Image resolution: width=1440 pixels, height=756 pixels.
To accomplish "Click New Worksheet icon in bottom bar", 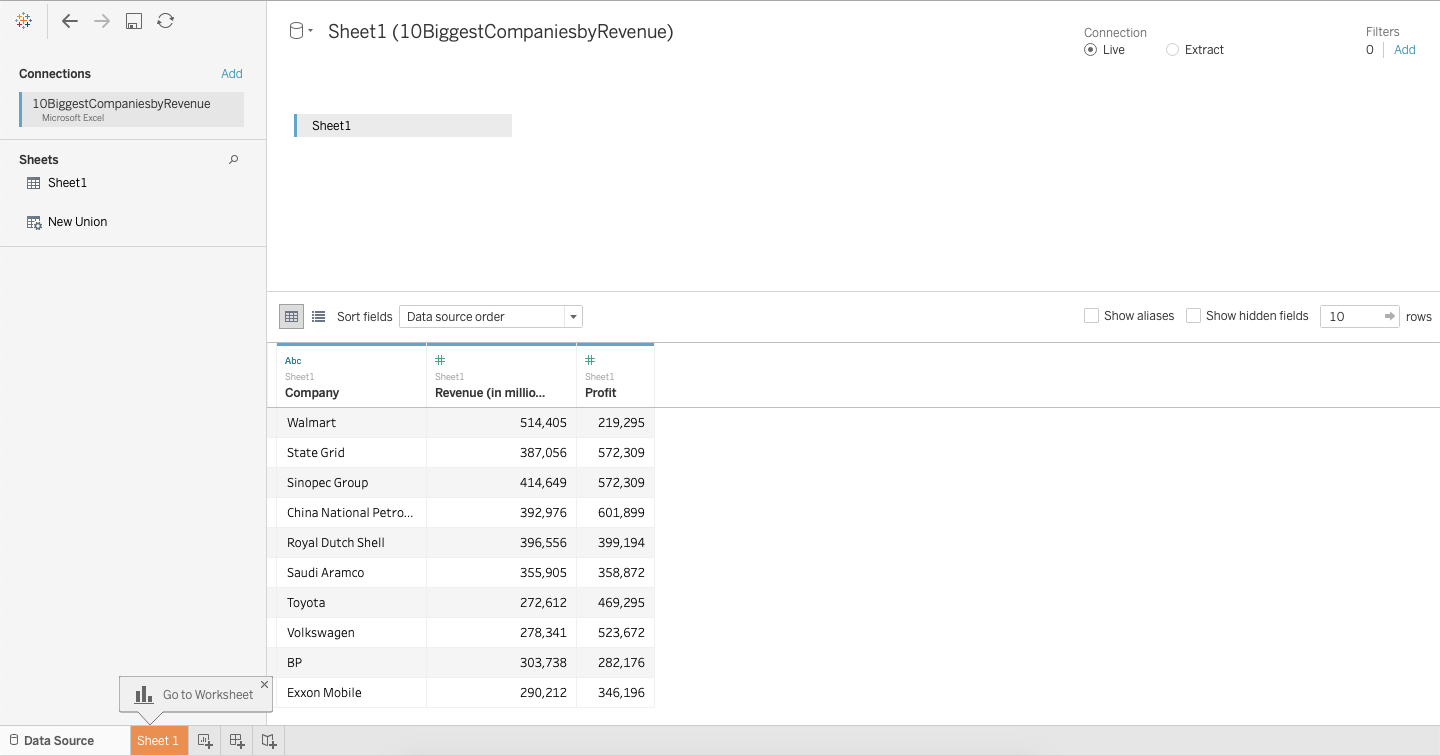I will (204, 741).
